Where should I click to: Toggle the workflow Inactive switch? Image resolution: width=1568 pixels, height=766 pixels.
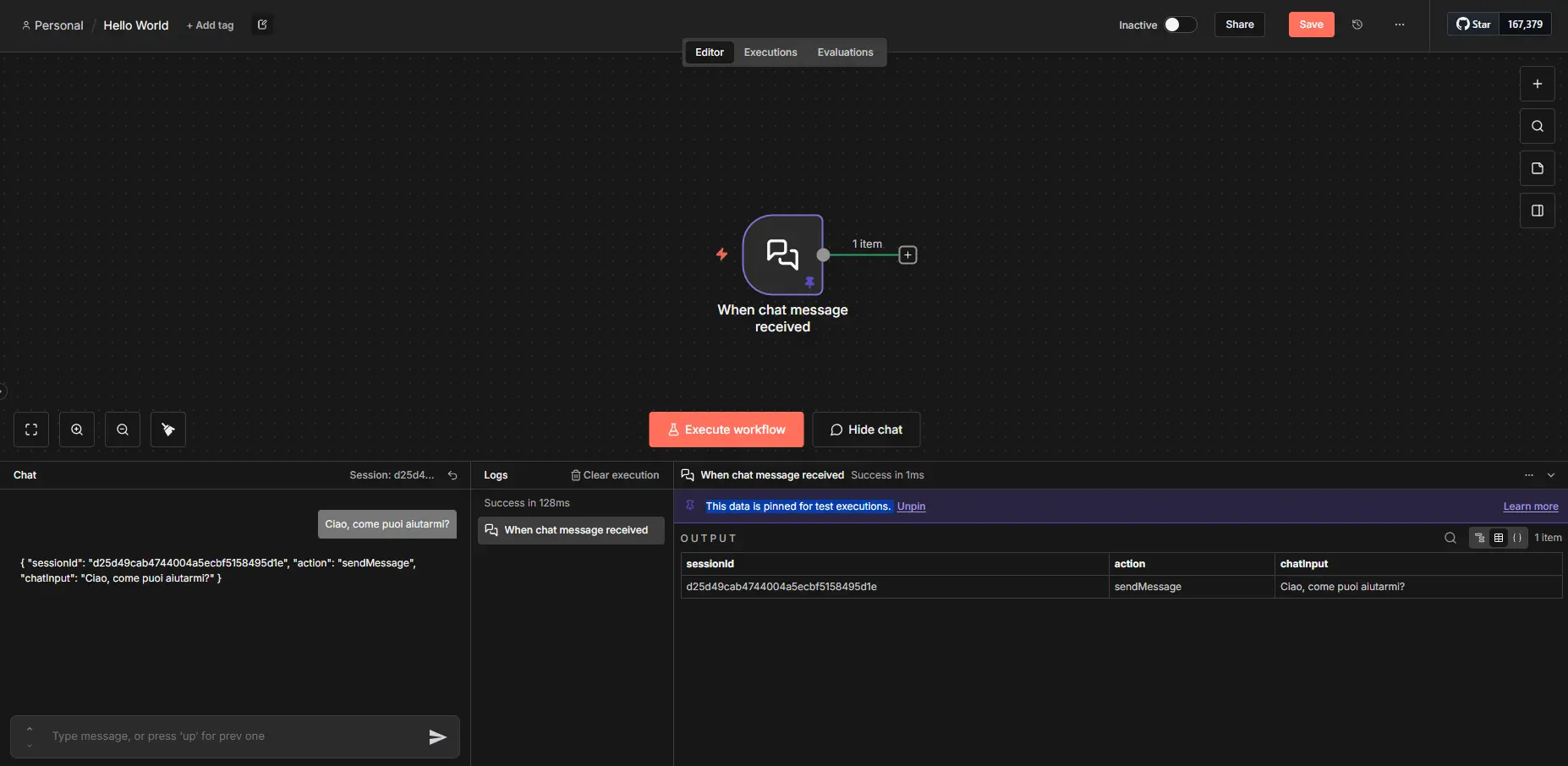click(1179, 25)
